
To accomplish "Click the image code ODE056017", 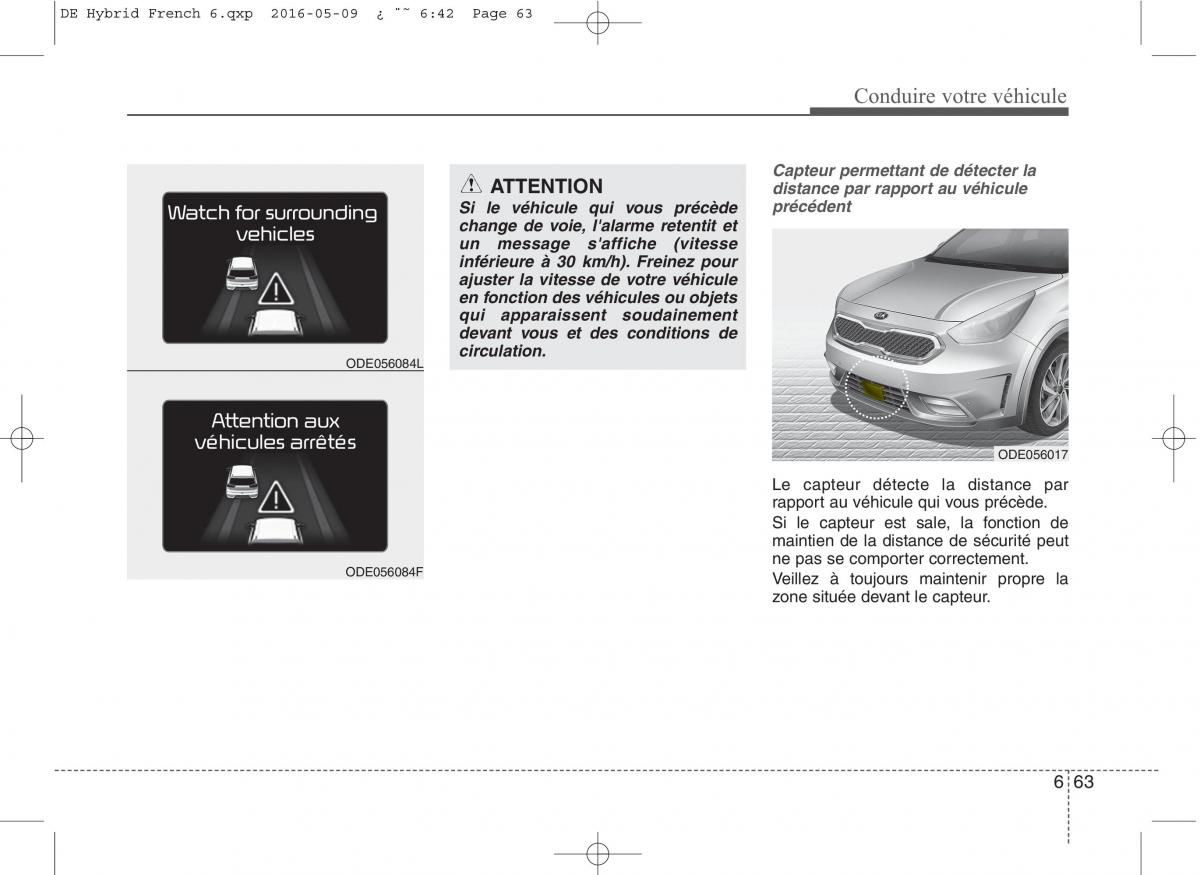I will click(x=1032, y=454).
